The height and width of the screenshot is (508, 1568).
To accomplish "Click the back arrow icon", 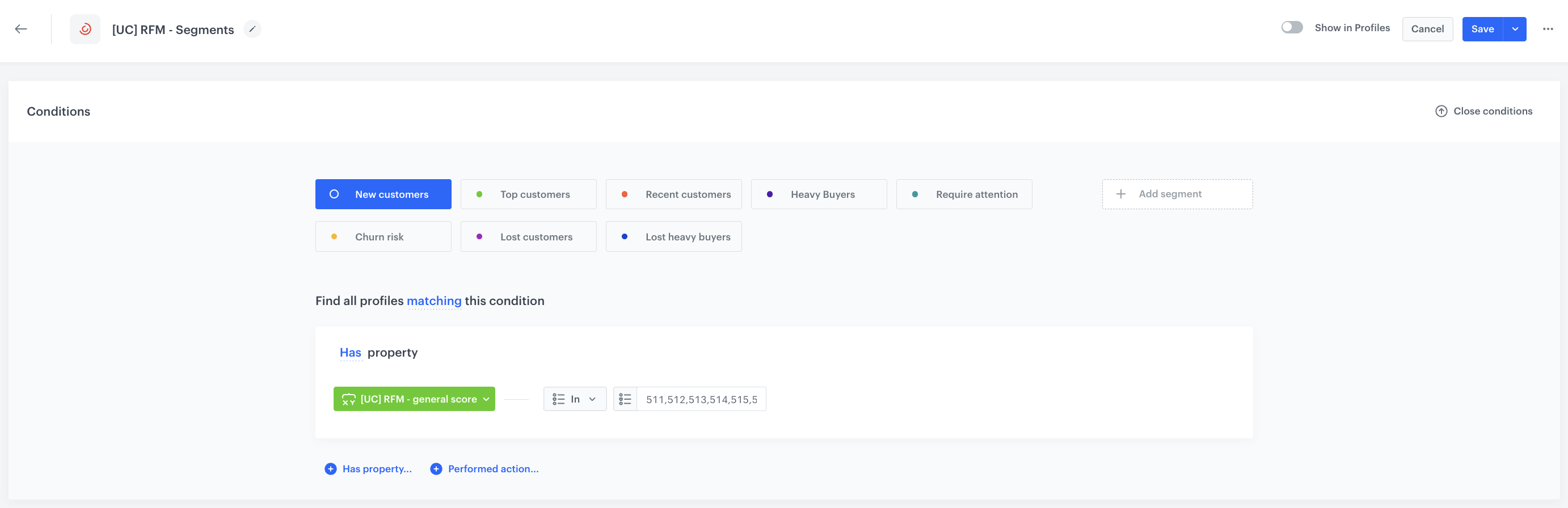I will pos(22,29).
